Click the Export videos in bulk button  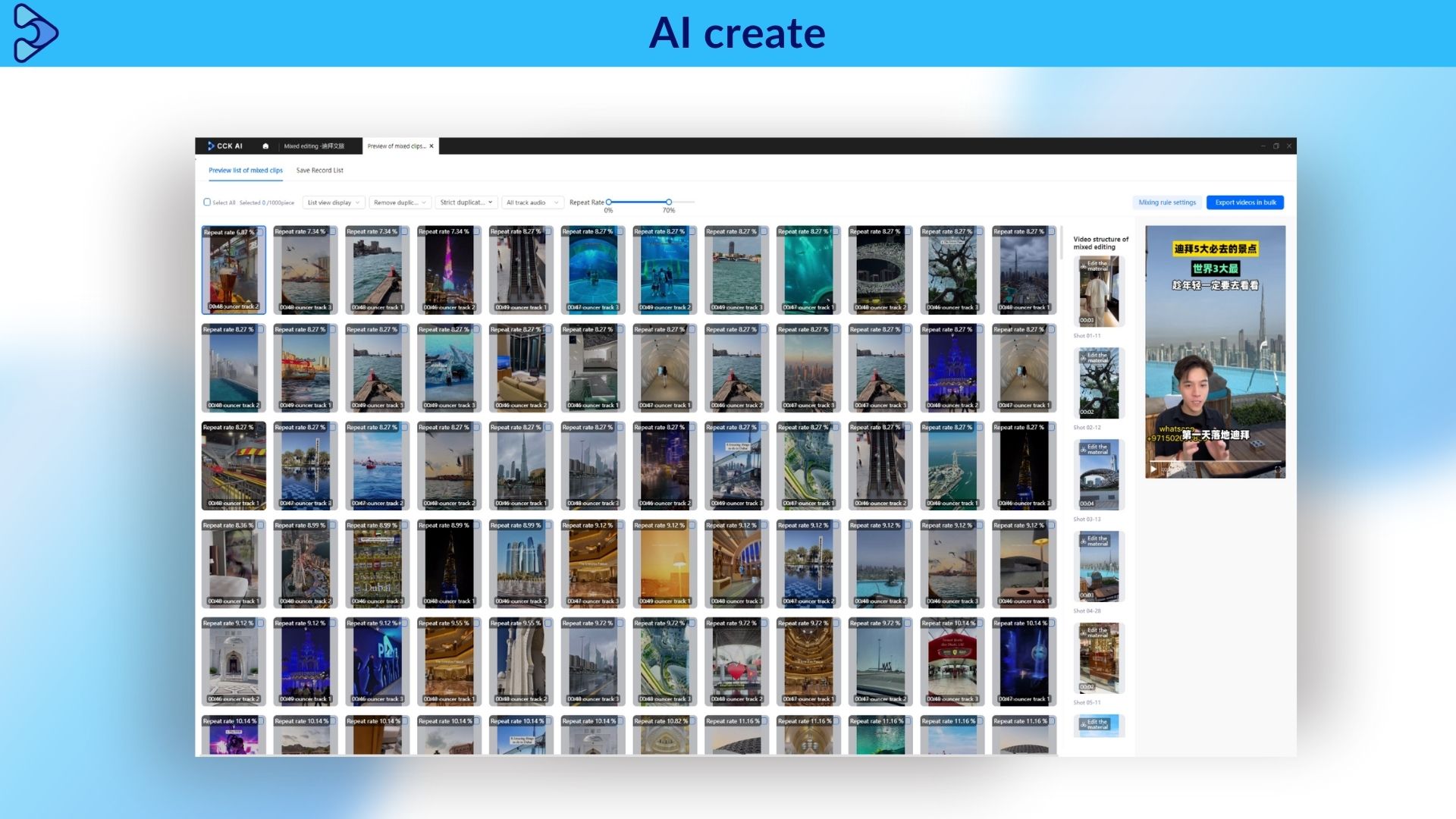[x=1244, y=202]
